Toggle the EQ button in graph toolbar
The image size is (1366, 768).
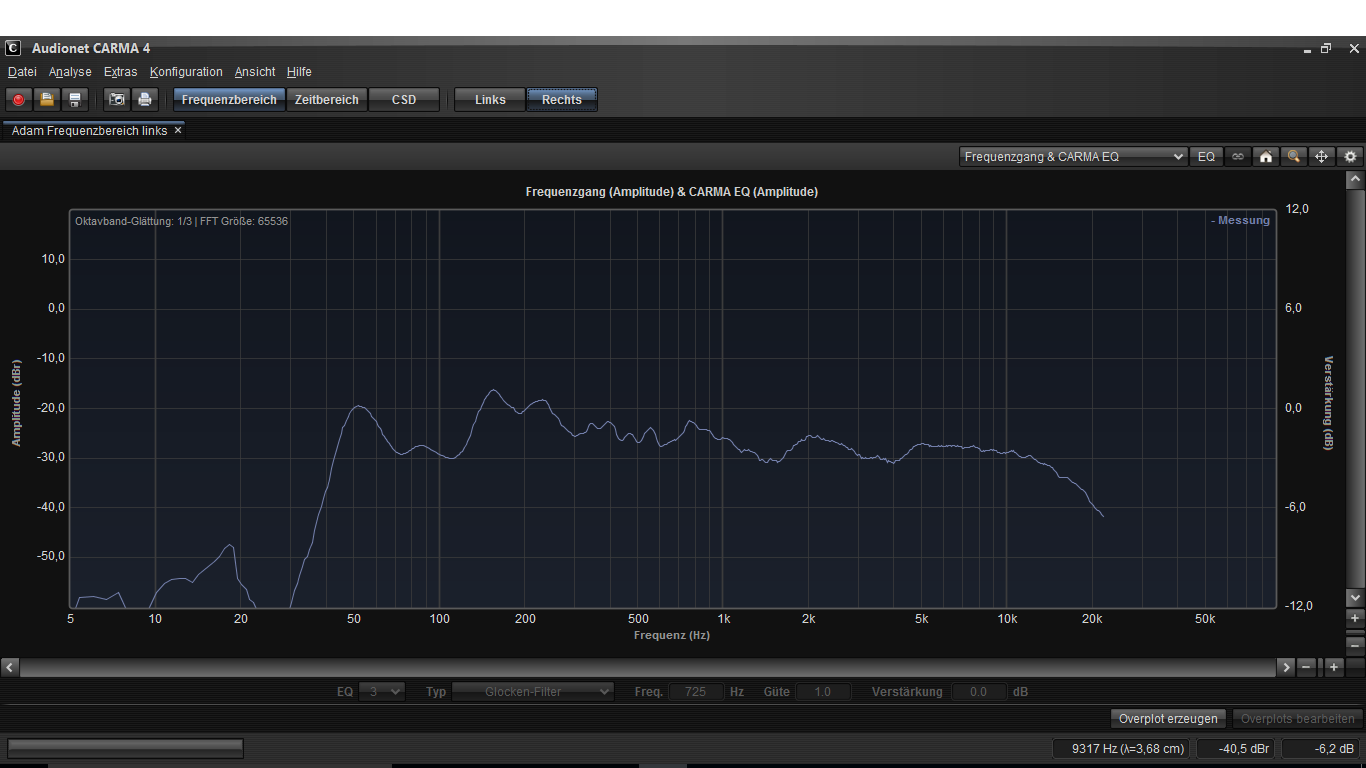pos(1206,157)
